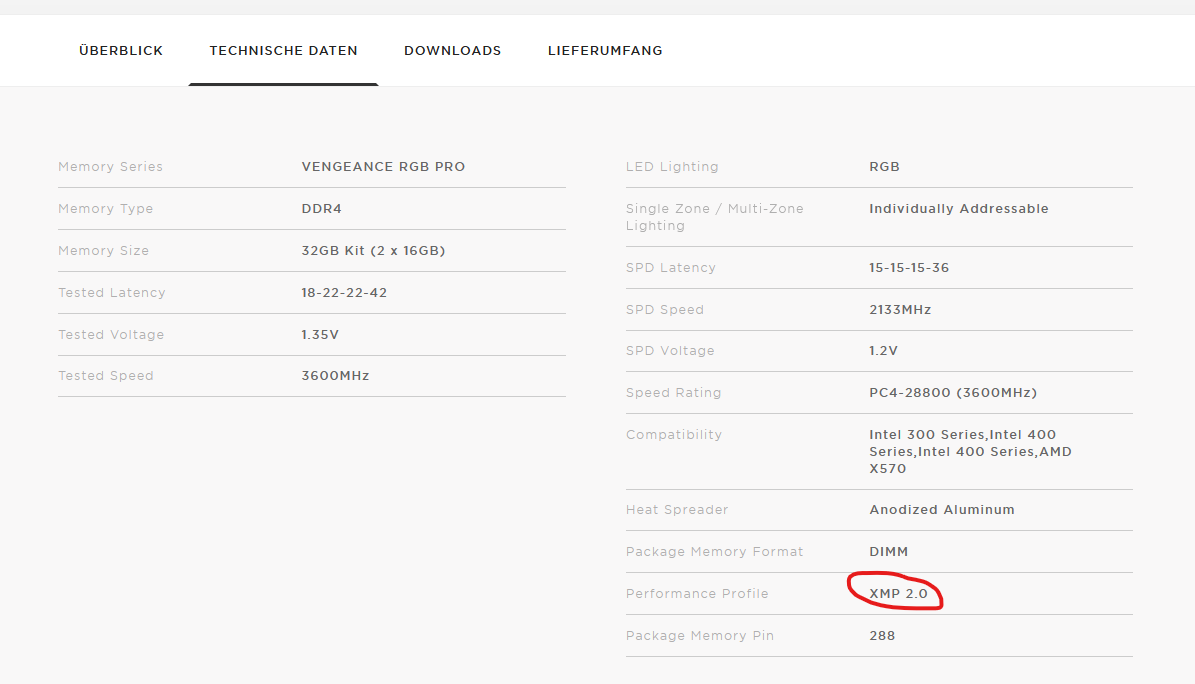Click the LED Lighting label
Screen dimensions: 1195x684
click(x=672, y=166)
